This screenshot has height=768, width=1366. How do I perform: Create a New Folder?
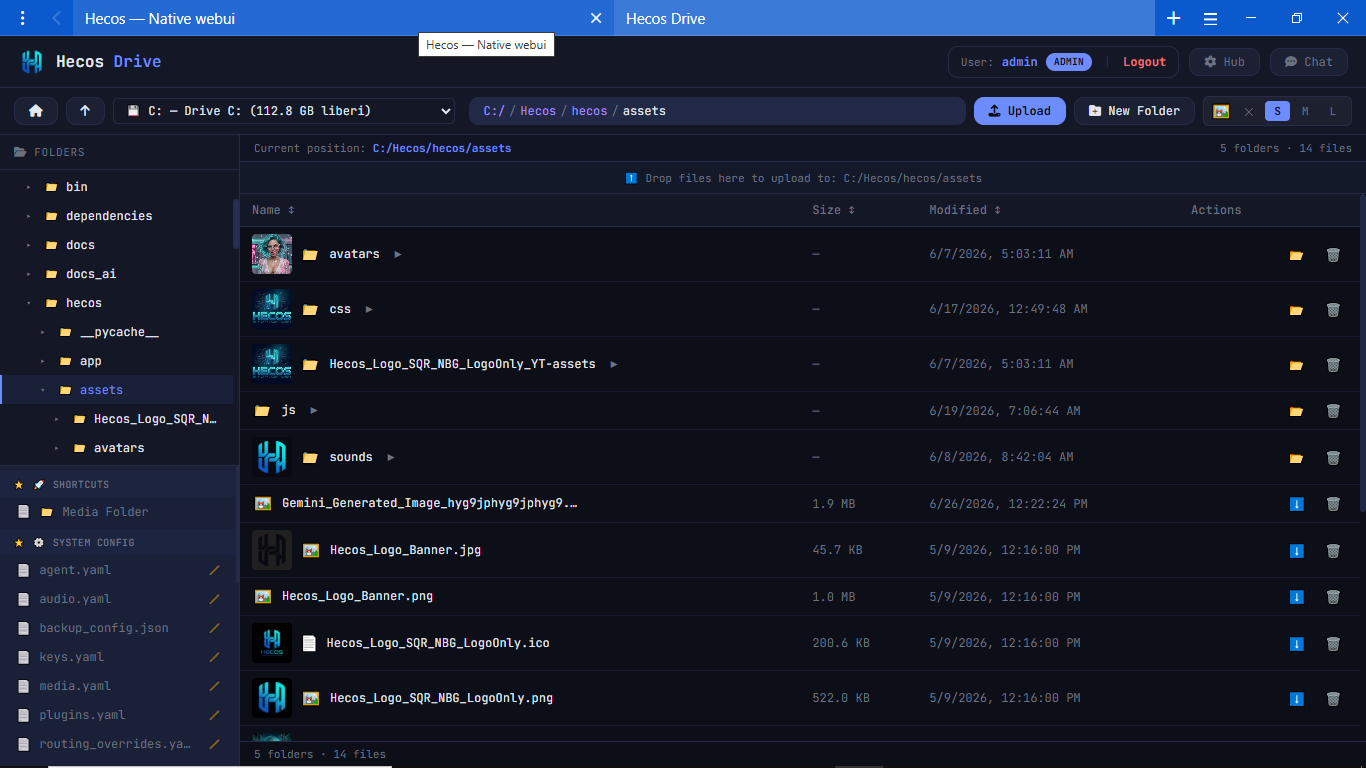click(1134, 111)
